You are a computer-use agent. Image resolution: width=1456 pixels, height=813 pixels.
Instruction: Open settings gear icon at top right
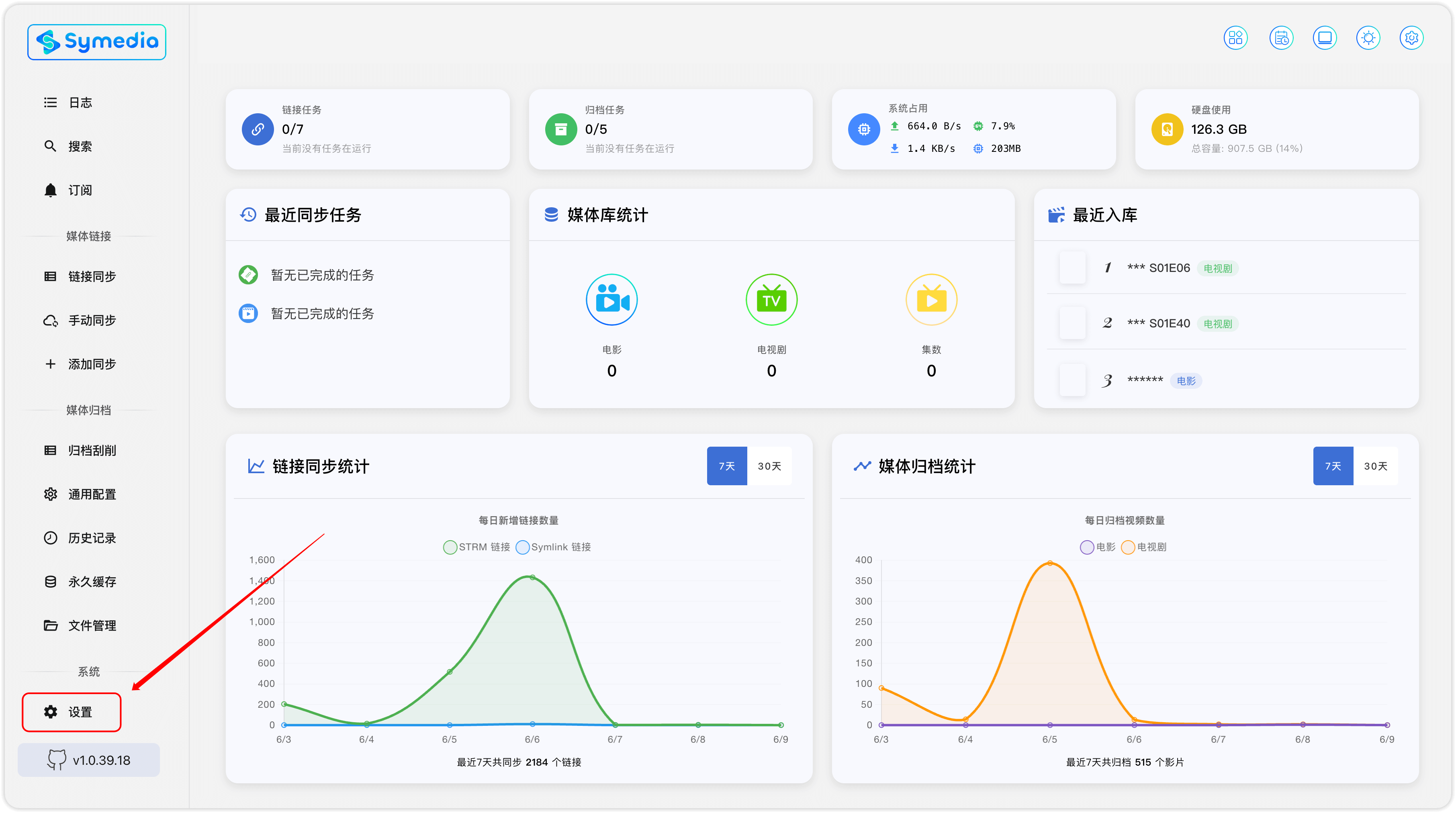(1411, 38)
